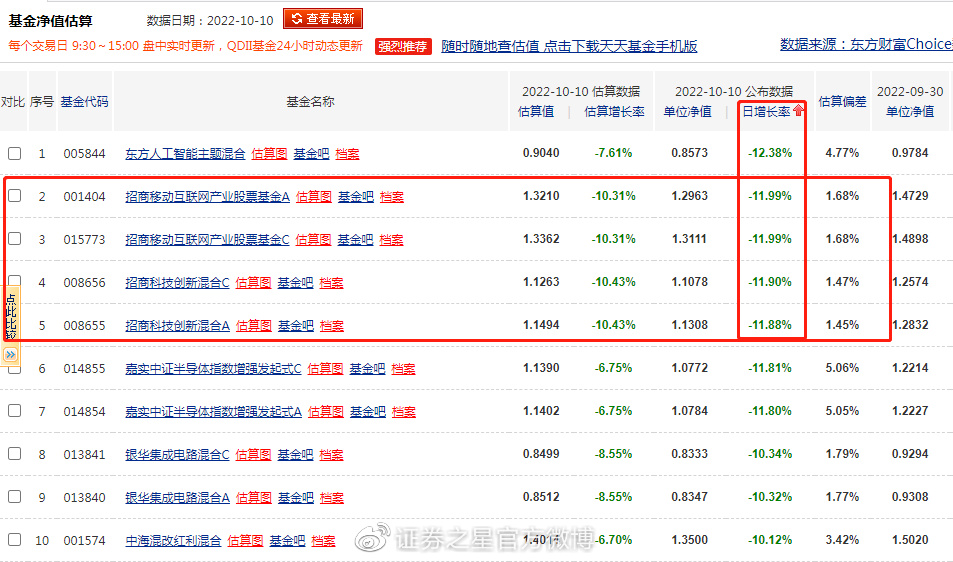Sort by 估算值 column header
Screen dimensions: 953x562
(535, 111)
